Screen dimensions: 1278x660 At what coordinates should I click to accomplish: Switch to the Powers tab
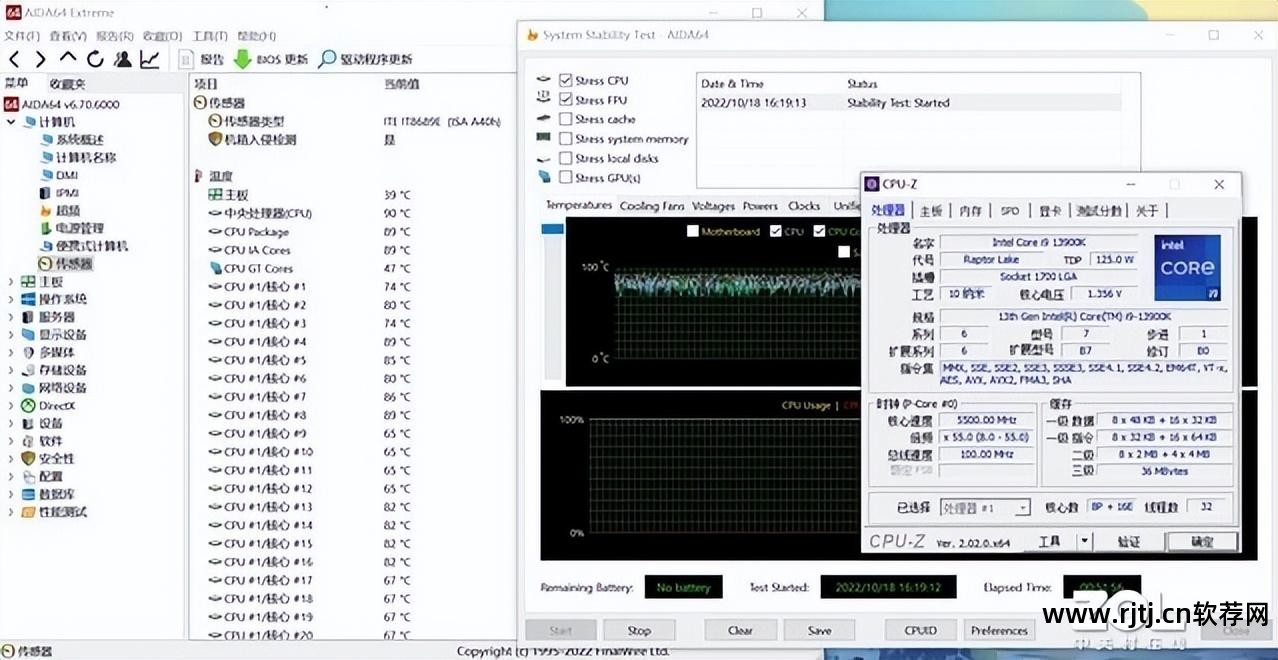pos(760,206)
